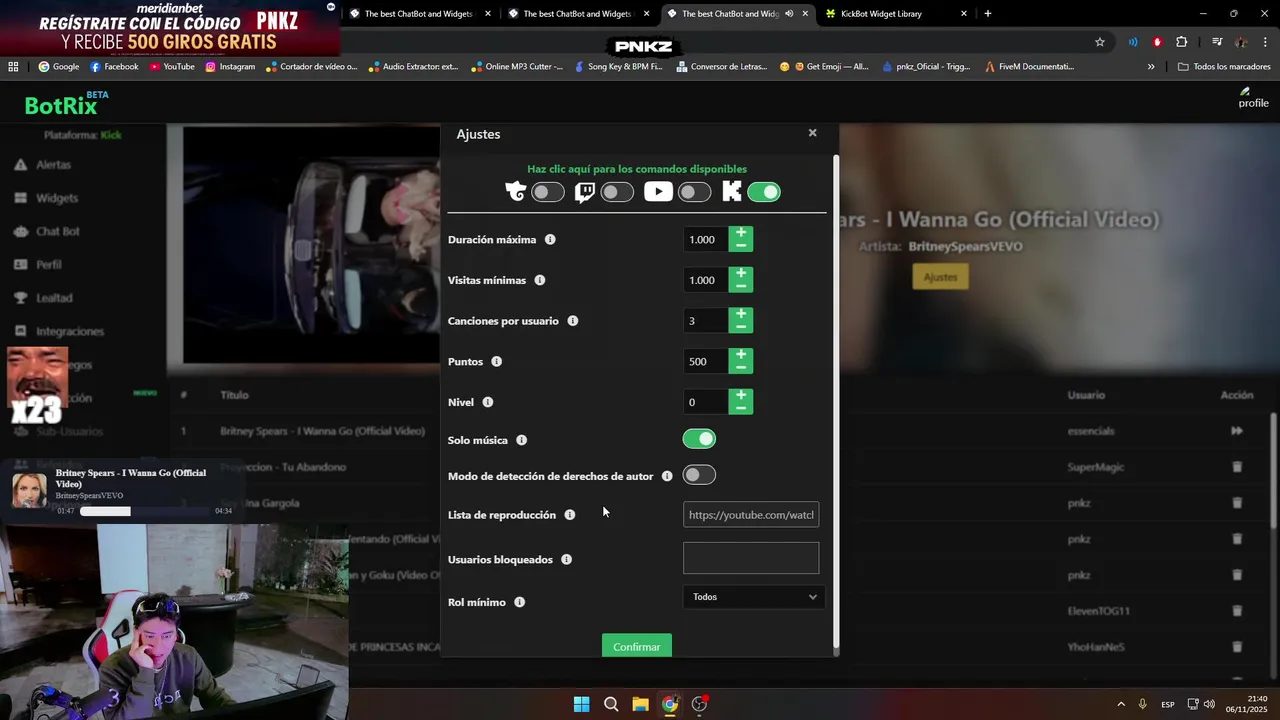Open info icon beside Nivel
The height and width of the screenshot is (720, 1280).
click(x=488, y=402)
